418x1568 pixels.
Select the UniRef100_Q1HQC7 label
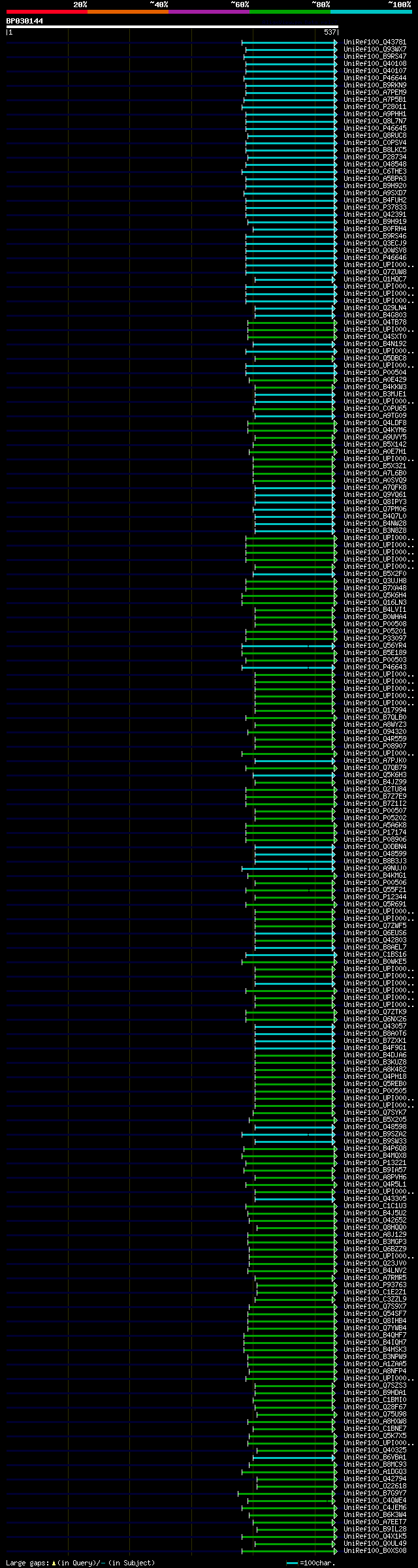pos(375,280)
